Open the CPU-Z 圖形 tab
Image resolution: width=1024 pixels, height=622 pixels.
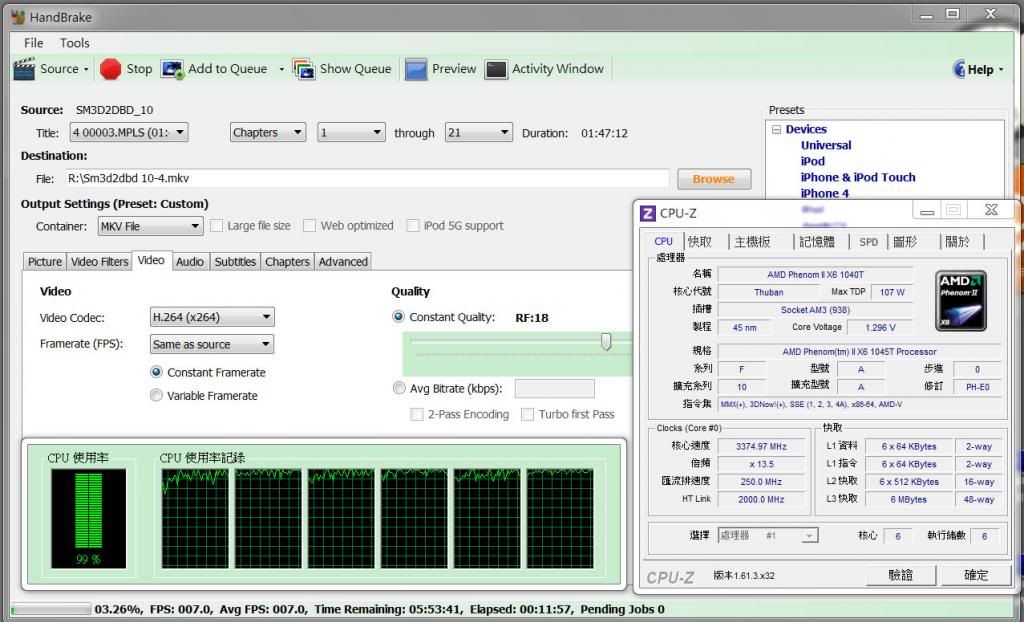pos(905,242)
